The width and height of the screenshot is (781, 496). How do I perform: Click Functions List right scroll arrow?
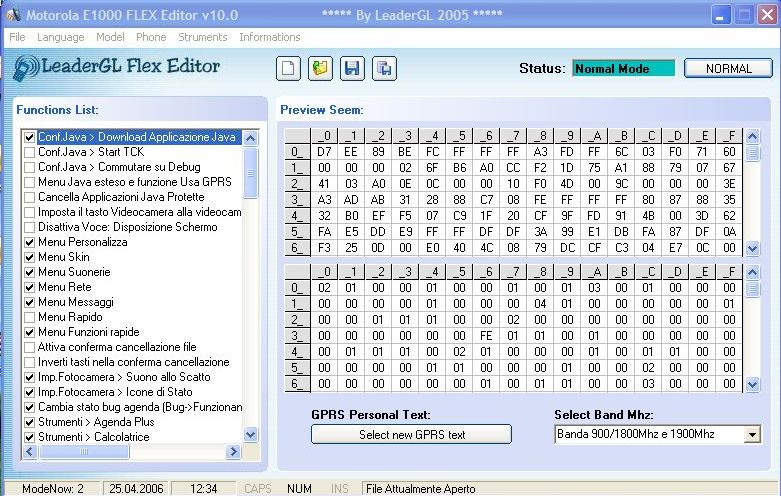233,452
